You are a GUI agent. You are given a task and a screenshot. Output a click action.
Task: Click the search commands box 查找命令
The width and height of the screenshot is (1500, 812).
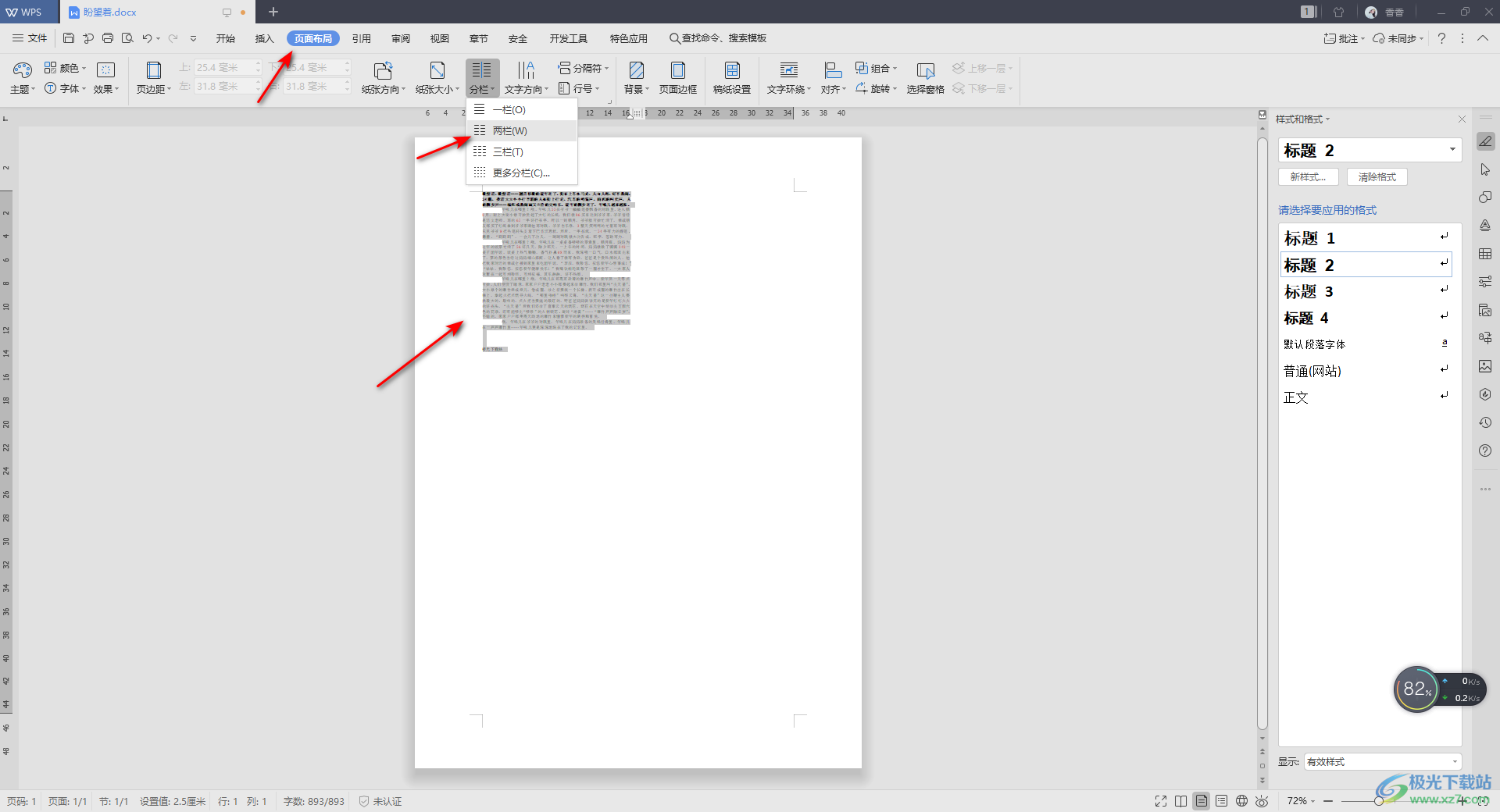[x=718, y=38]
